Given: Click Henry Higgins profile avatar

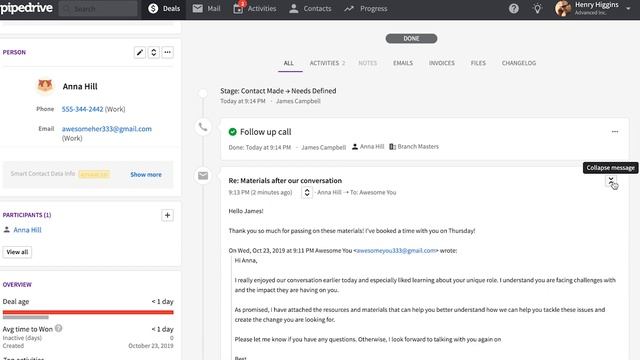Looking at the screenshot, I should pos(563,8).
